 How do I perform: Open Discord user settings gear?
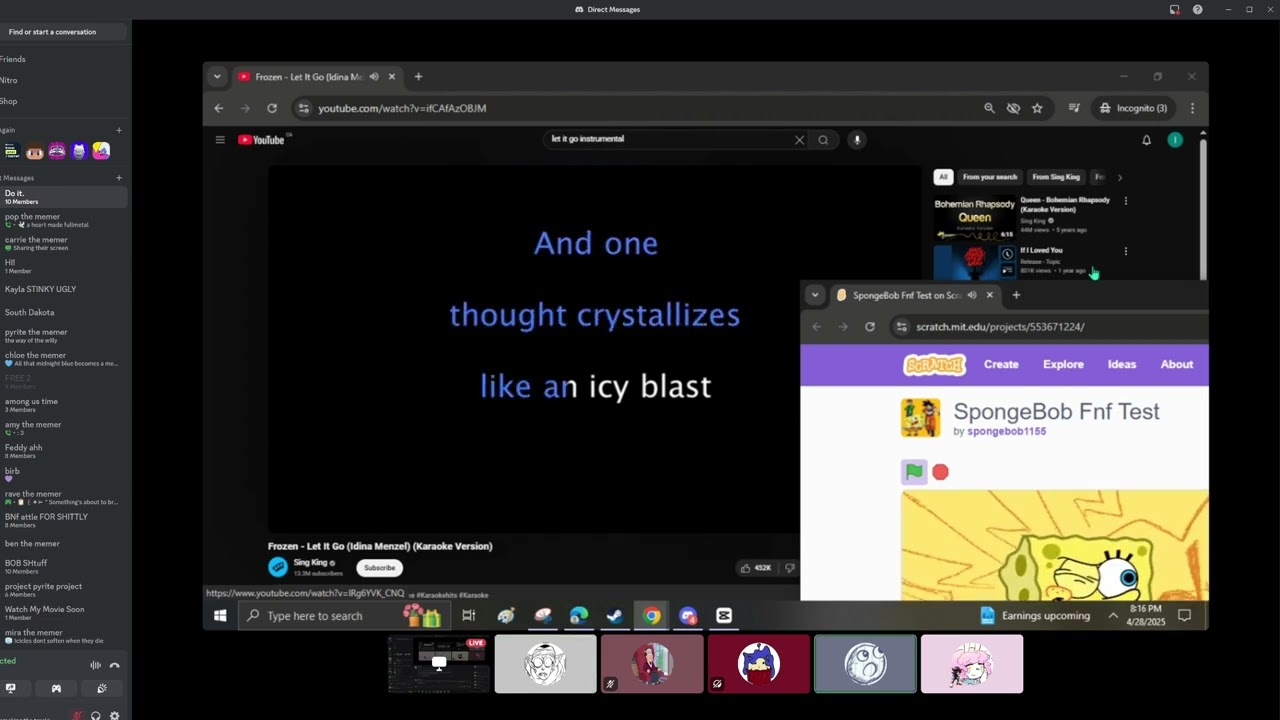[x=114, y=715]
